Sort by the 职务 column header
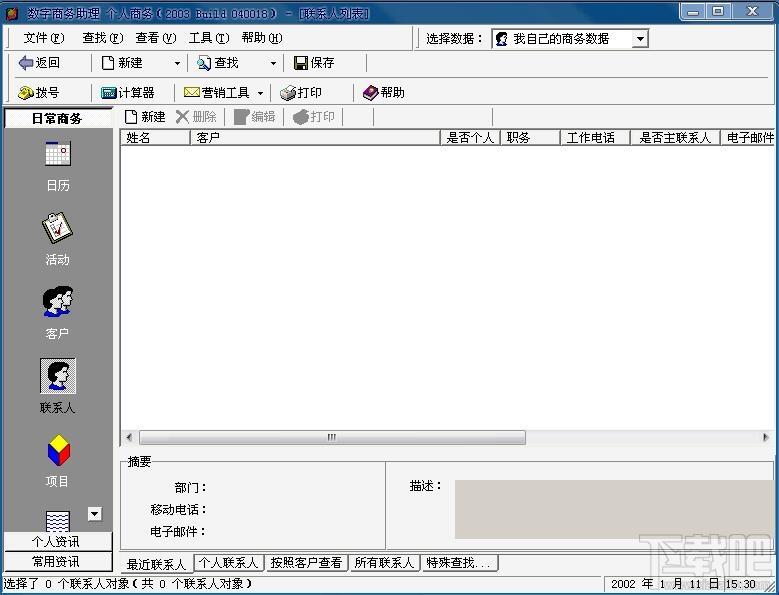779x595 pixels. [530, 138]
